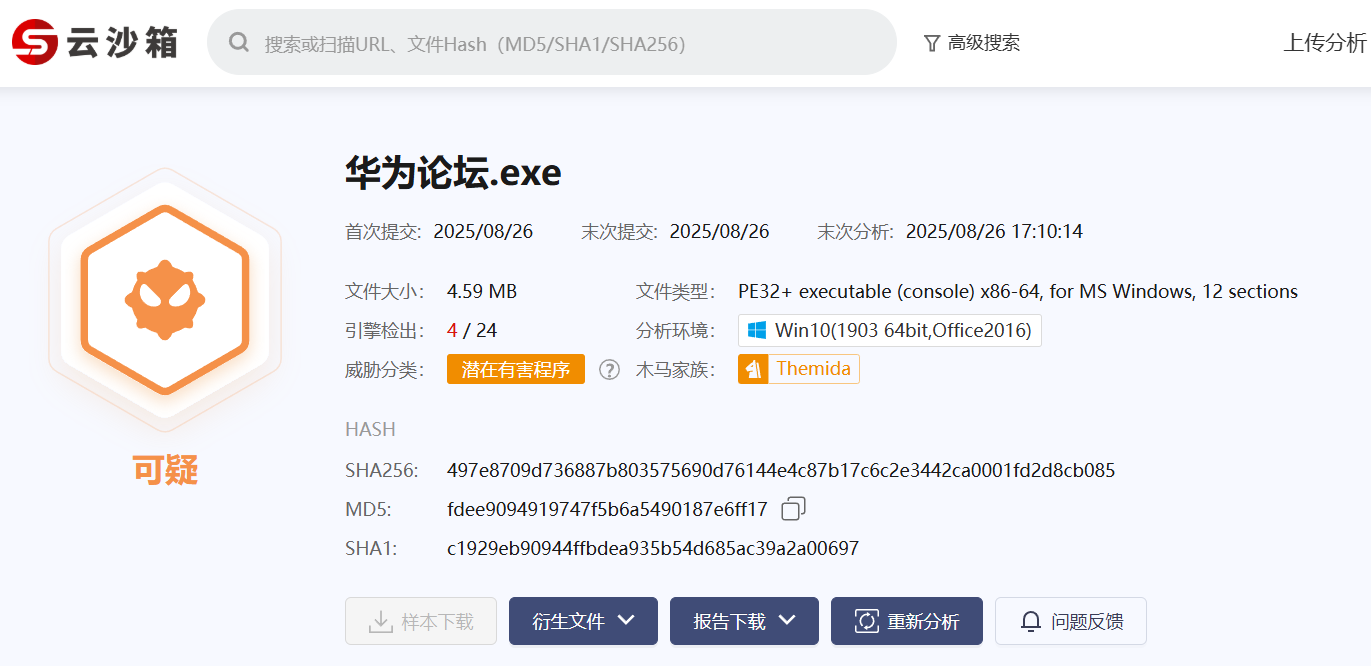The width and height of the screenshot is (1371, 666).
Task: Click the orange suspicious malware hexagon icon
Action: point(165,300)
